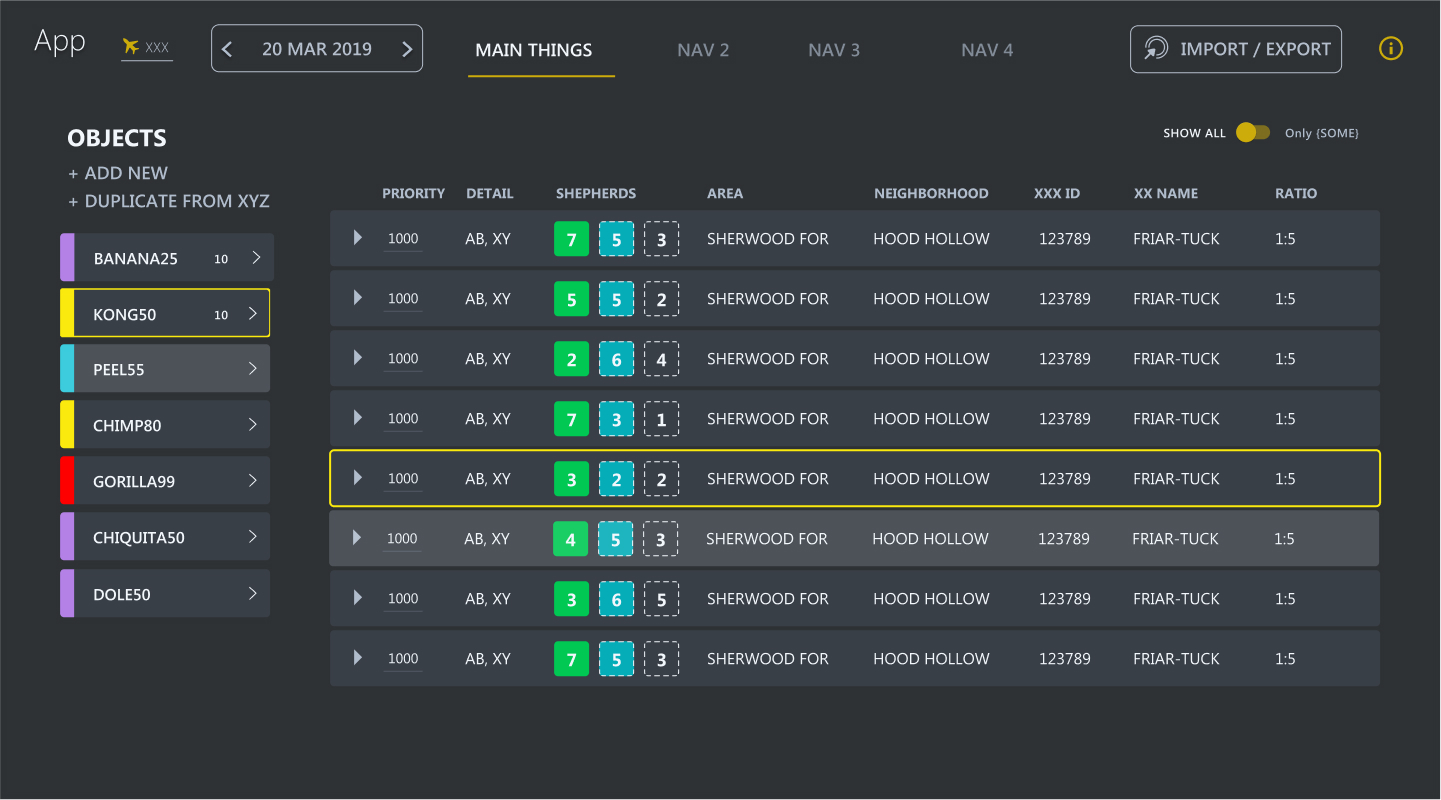Switch to the NAV 4 tab
Viewport: 1441px width, 800px height.
[987, 50]
